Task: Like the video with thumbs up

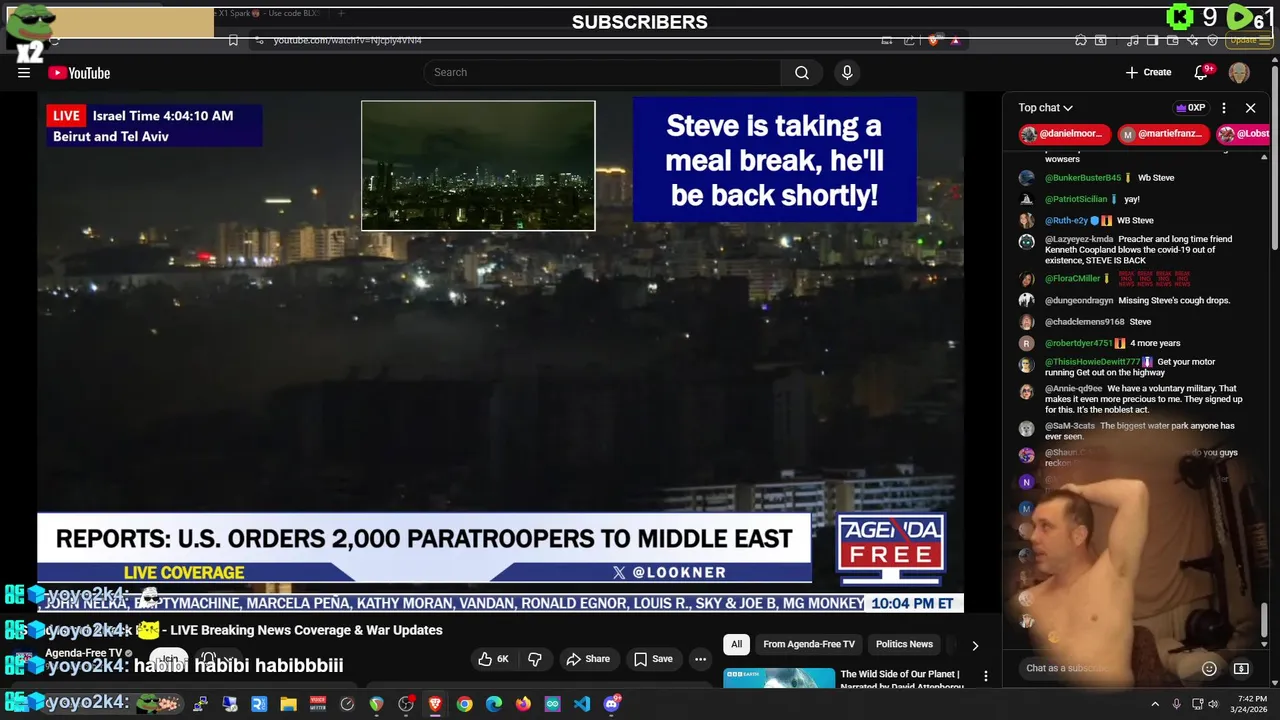Action: coord(494,659)
